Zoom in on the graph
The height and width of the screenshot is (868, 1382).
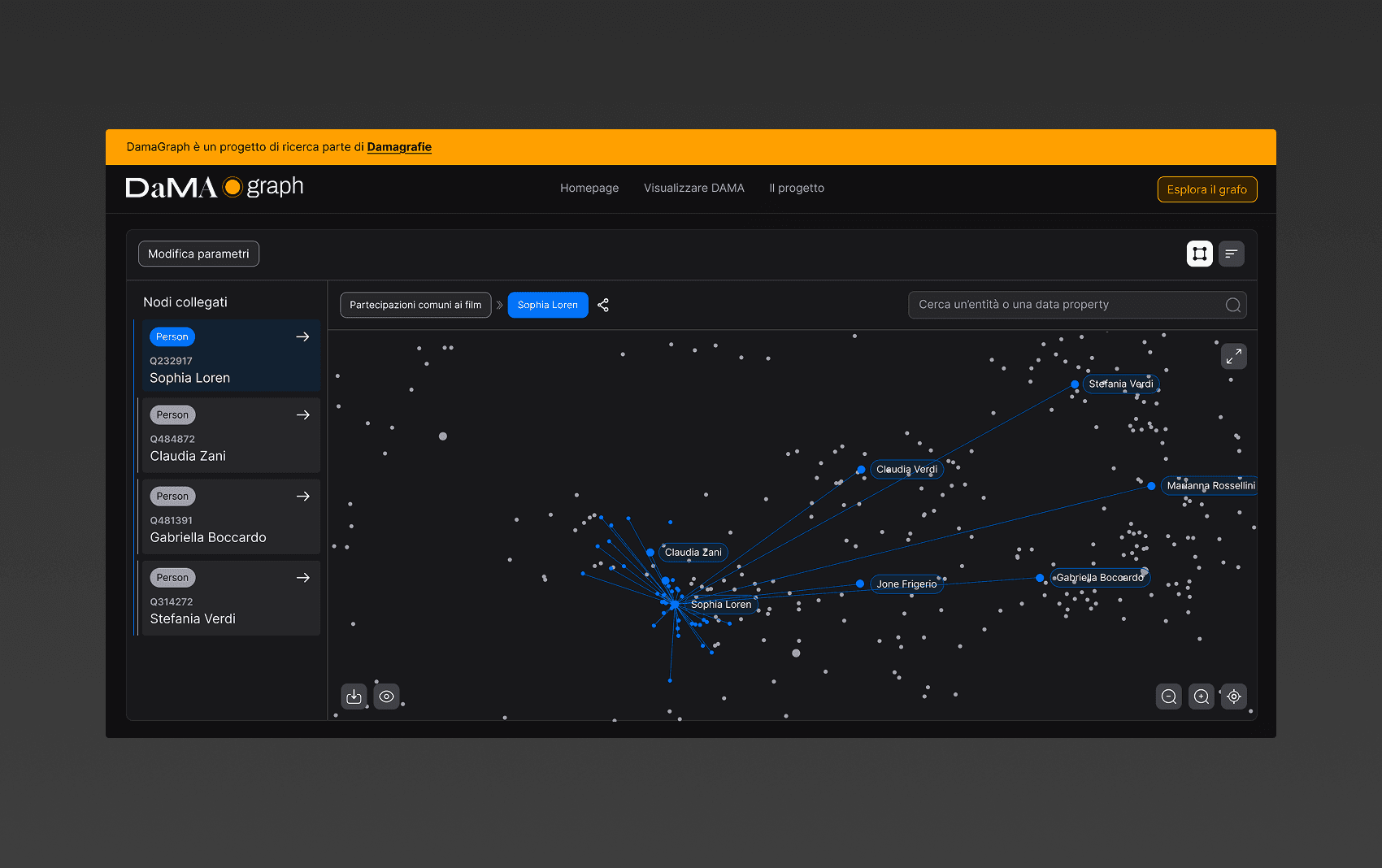click(1201, 697)
